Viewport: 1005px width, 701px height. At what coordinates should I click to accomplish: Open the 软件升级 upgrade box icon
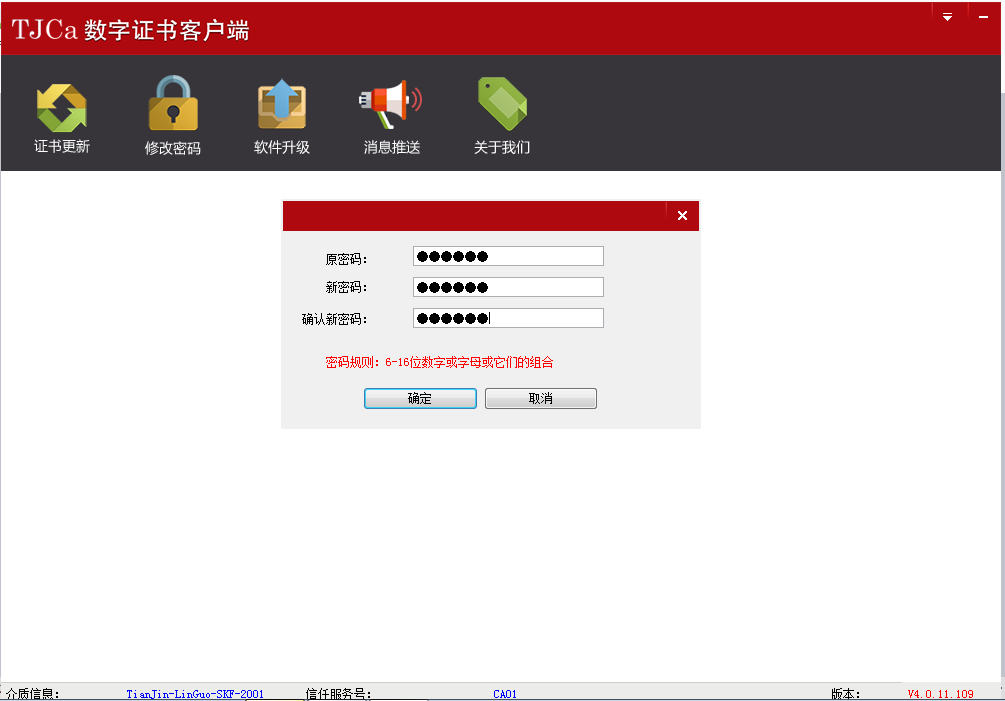click(x=282, y=105)
